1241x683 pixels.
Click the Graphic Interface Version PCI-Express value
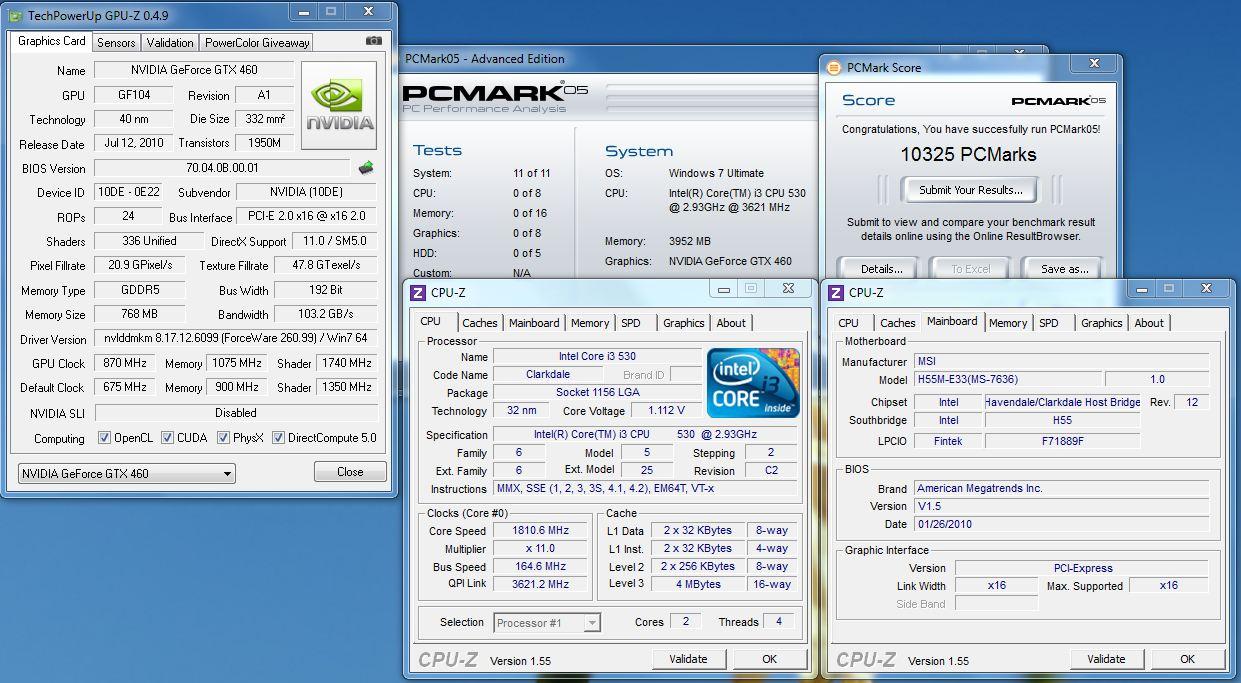[1081, 568]
